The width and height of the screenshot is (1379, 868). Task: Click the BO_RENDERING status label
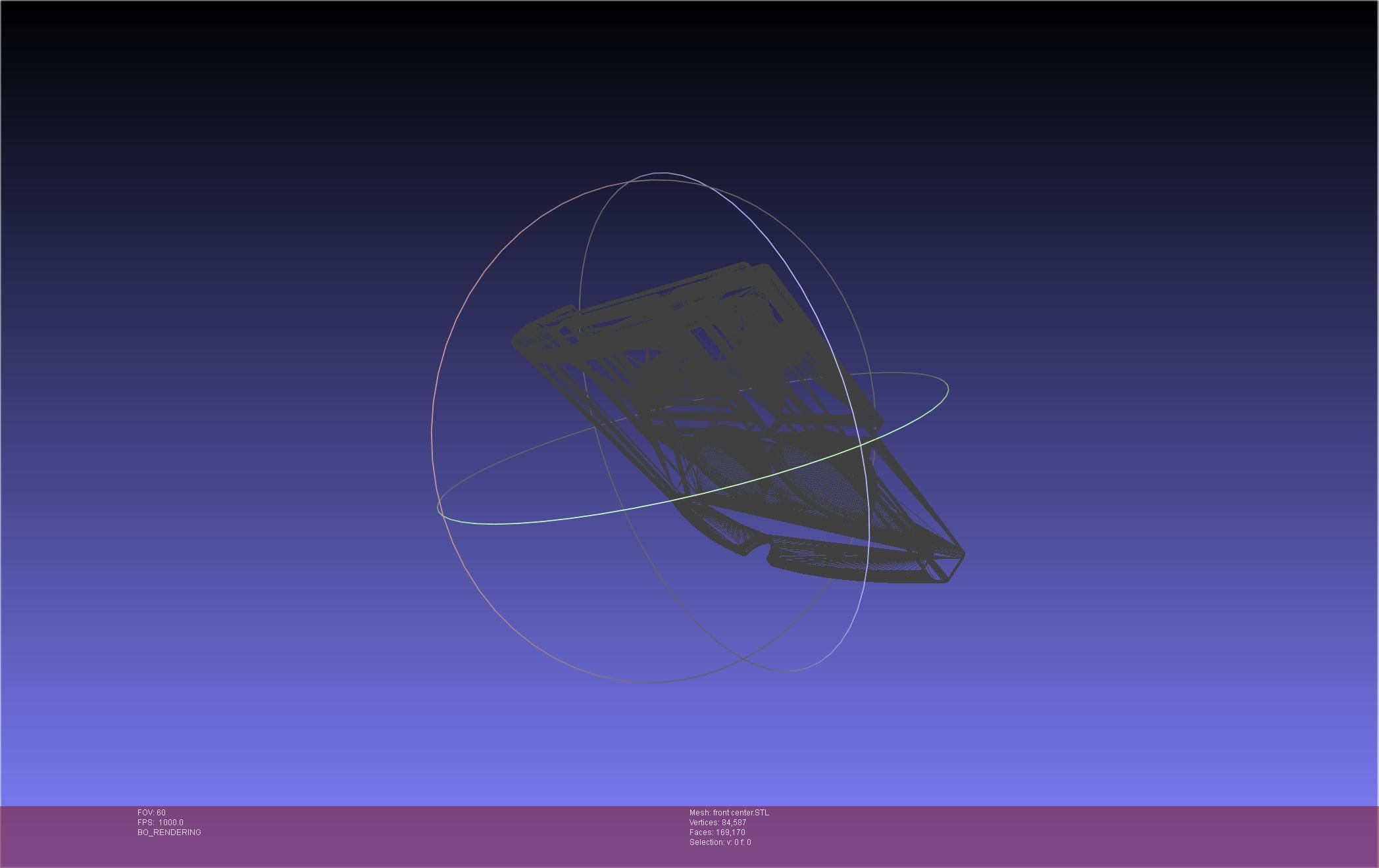[169, 832]
